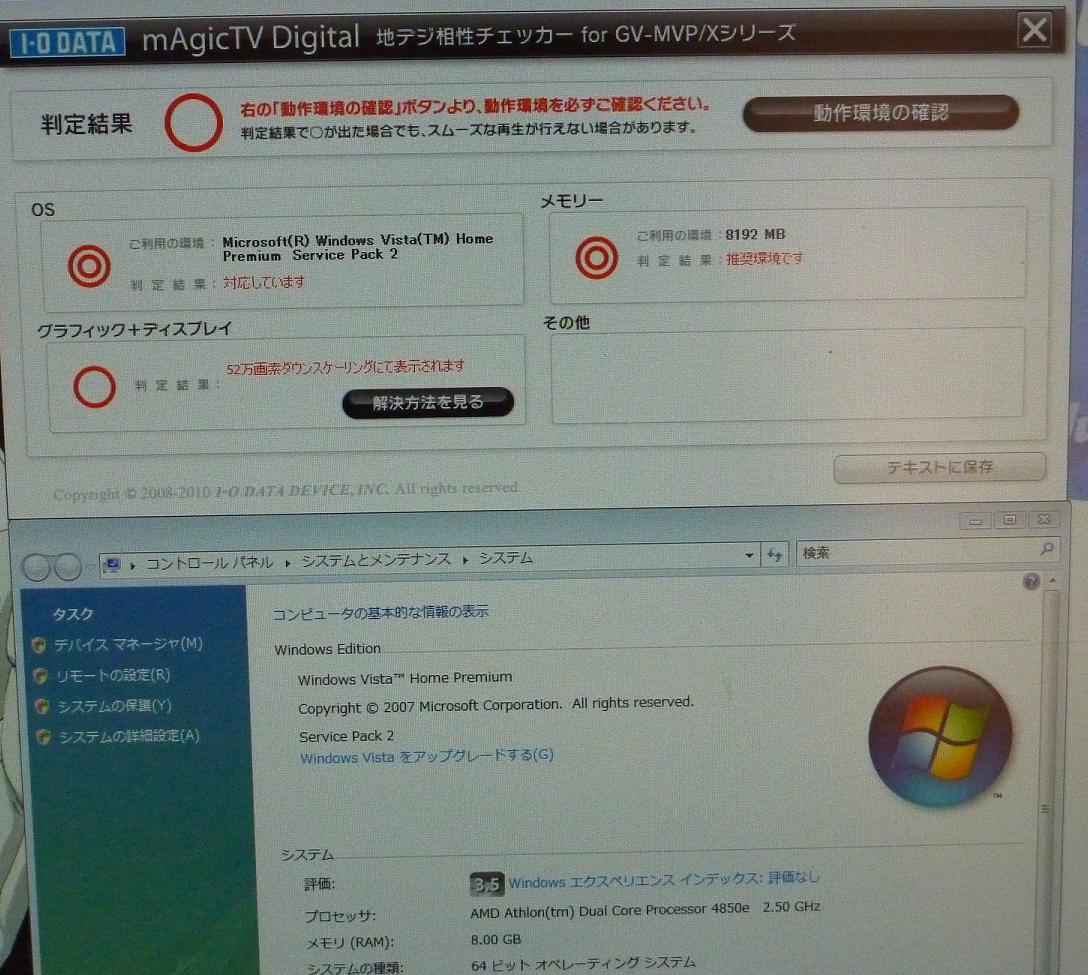
Task: Close the System control panel window
Action: point(1044,518)
